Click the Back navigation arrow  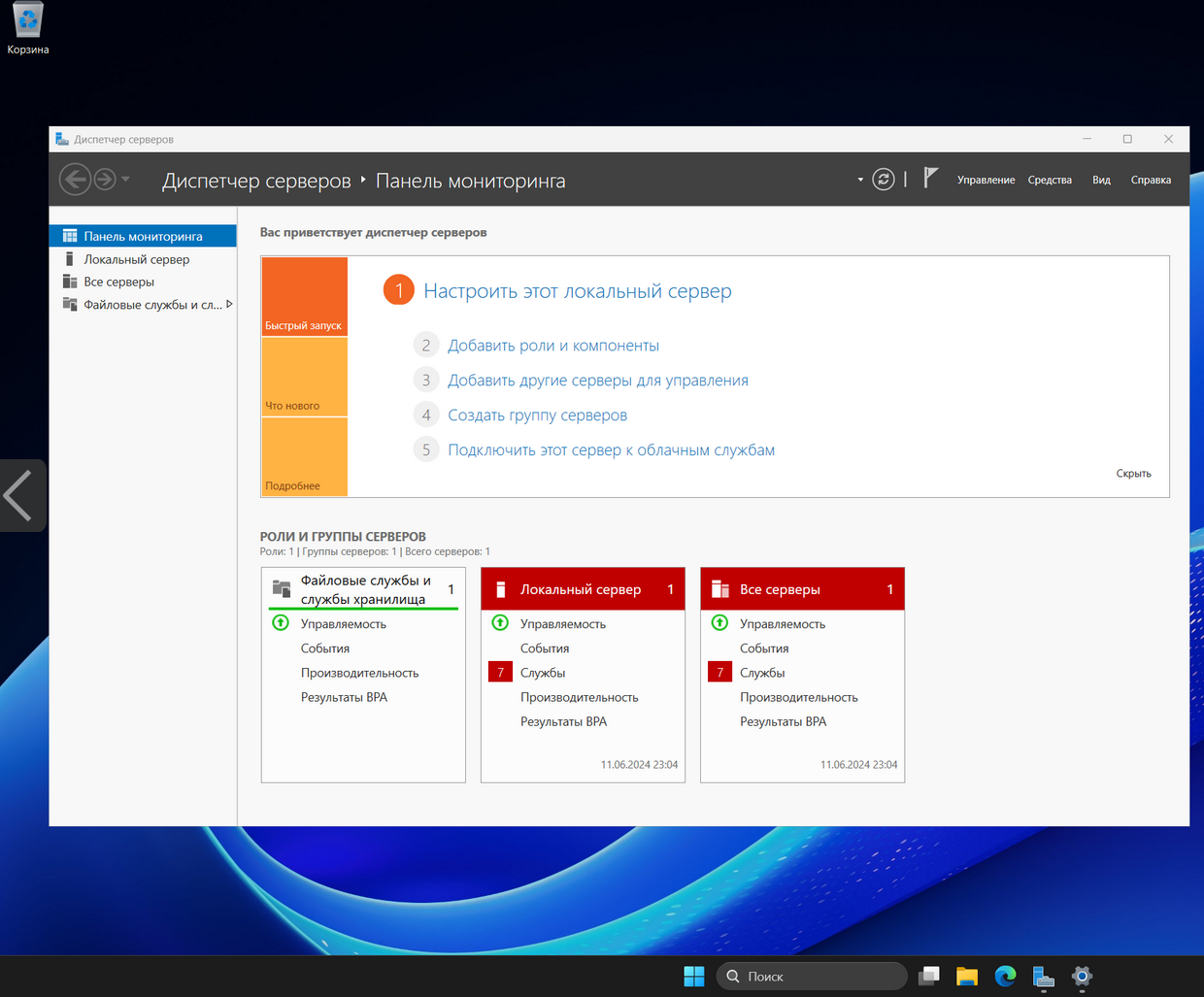coord(75,180)
